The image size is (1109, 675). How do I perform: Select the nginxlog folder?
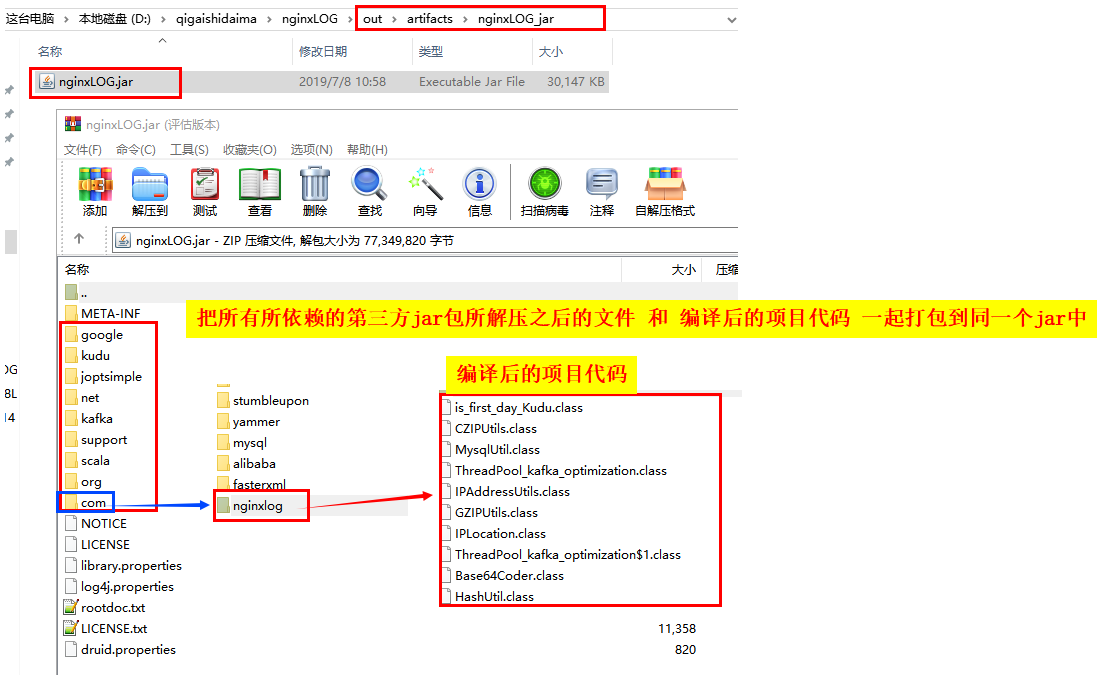click(x=250, y=506)
